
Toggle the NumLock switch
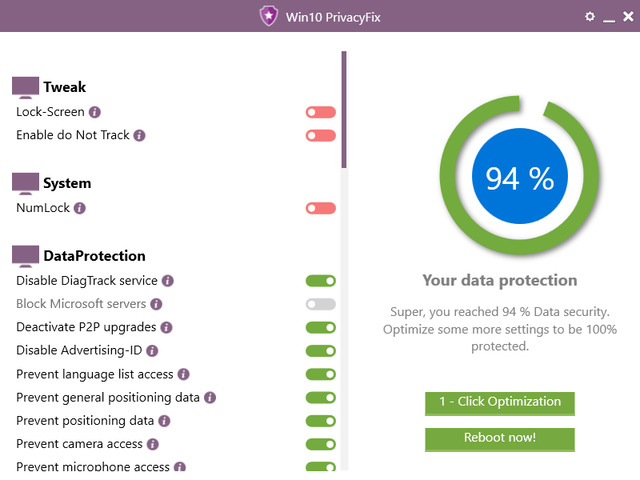coord(321,208)
